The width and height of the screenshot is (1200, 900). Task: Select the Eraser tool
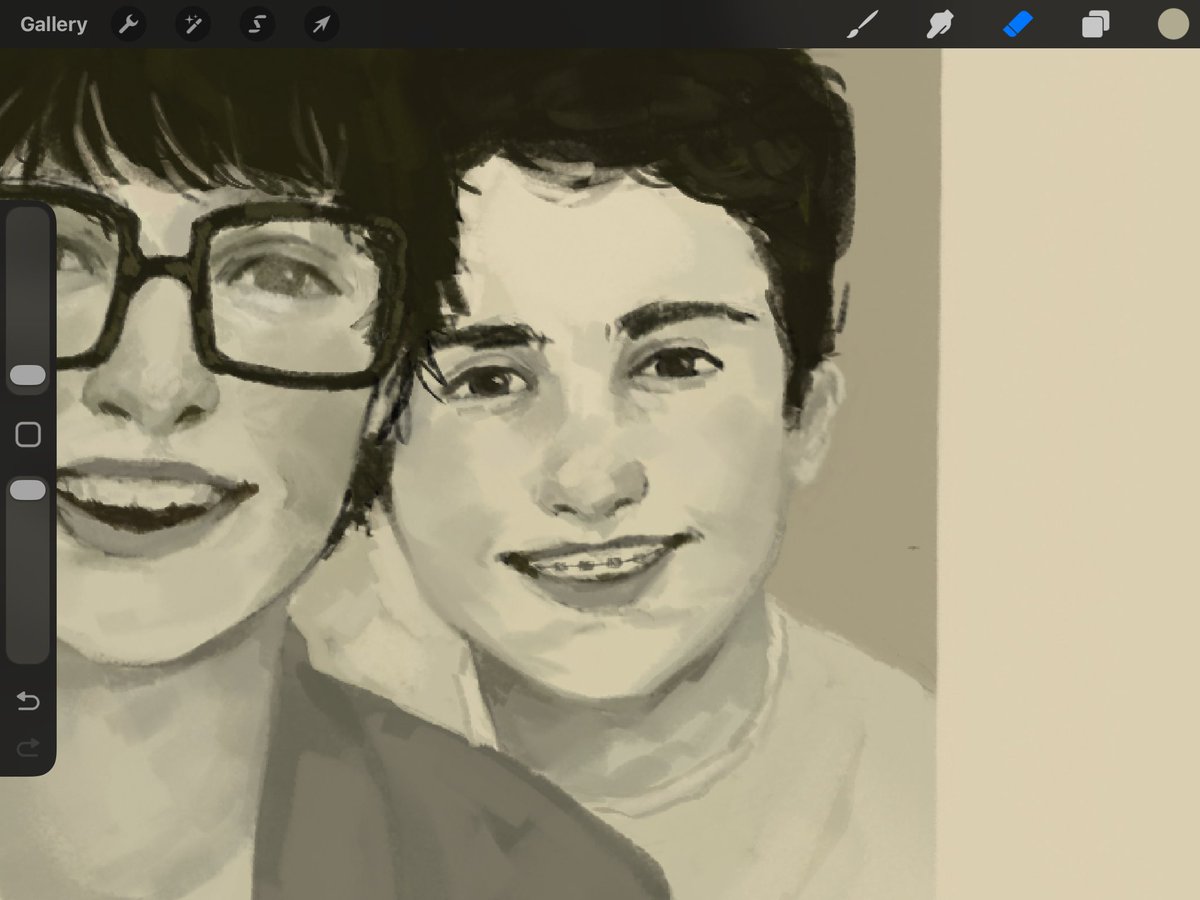pyautogui.click(x=1017, y=24)
